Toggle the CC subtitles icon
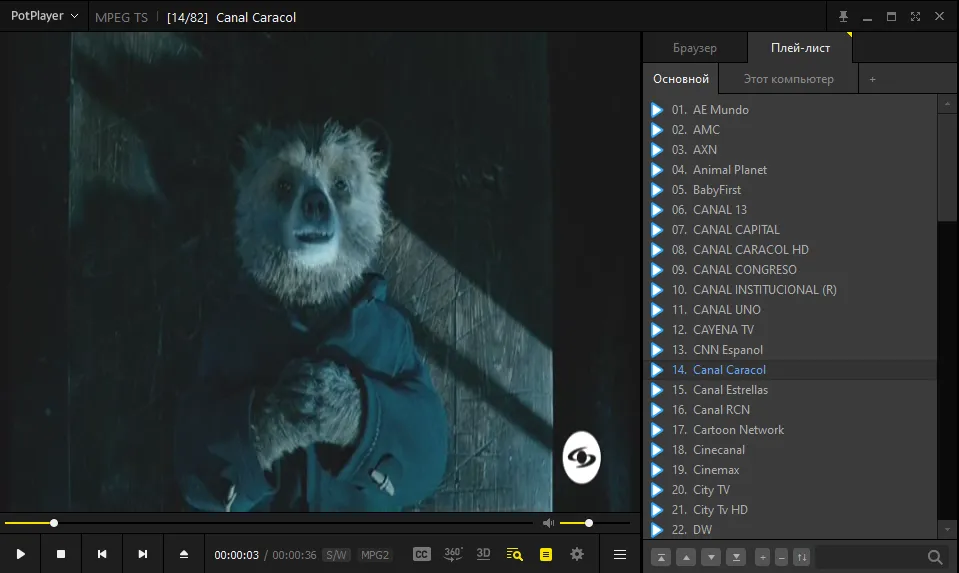959x573 pixels. coord(421,554)
